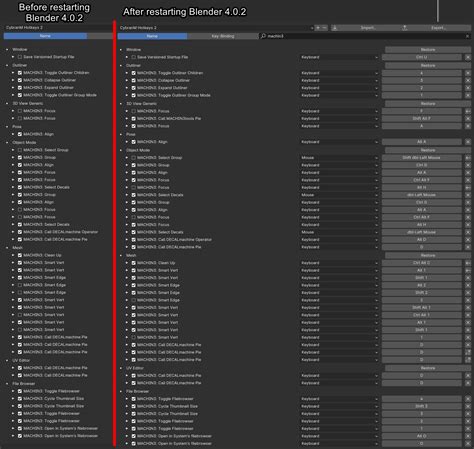Click the back-arrow icon on the Select Group row

coord(468,158)
